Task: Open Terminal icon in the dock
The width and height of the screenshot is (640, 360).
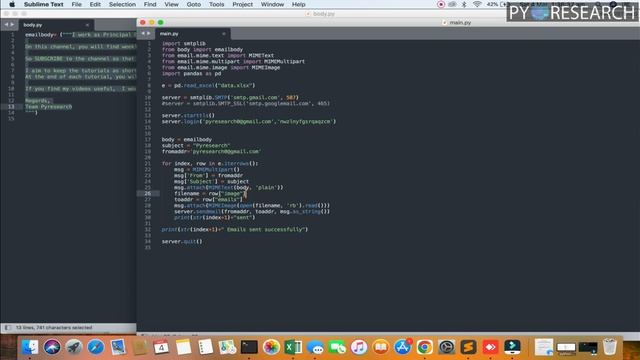Action: click(249, 347)
